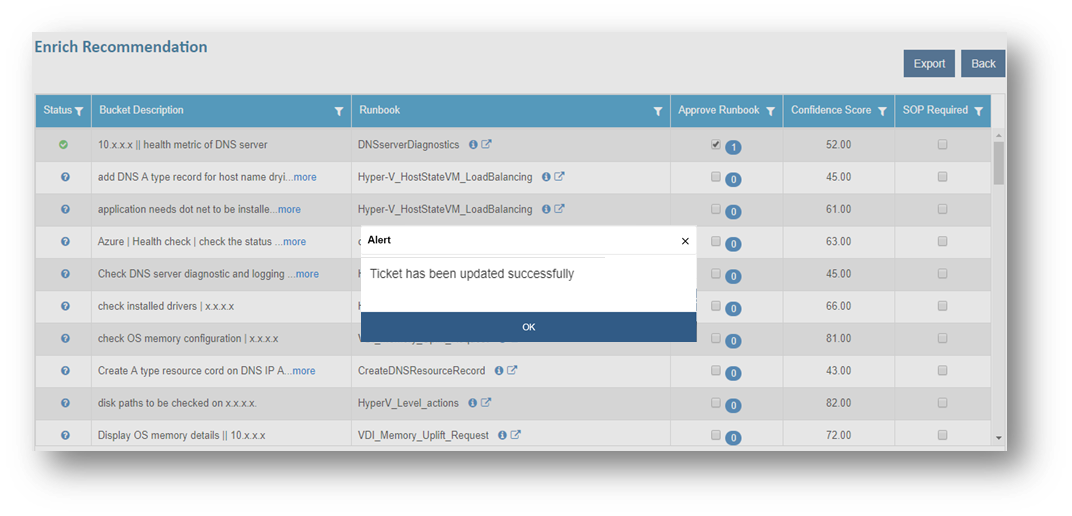Click the info icon beside DNSserverDiagnostics runbook
This screenshot has width=1072, height=516.
[x=473, y=145]
